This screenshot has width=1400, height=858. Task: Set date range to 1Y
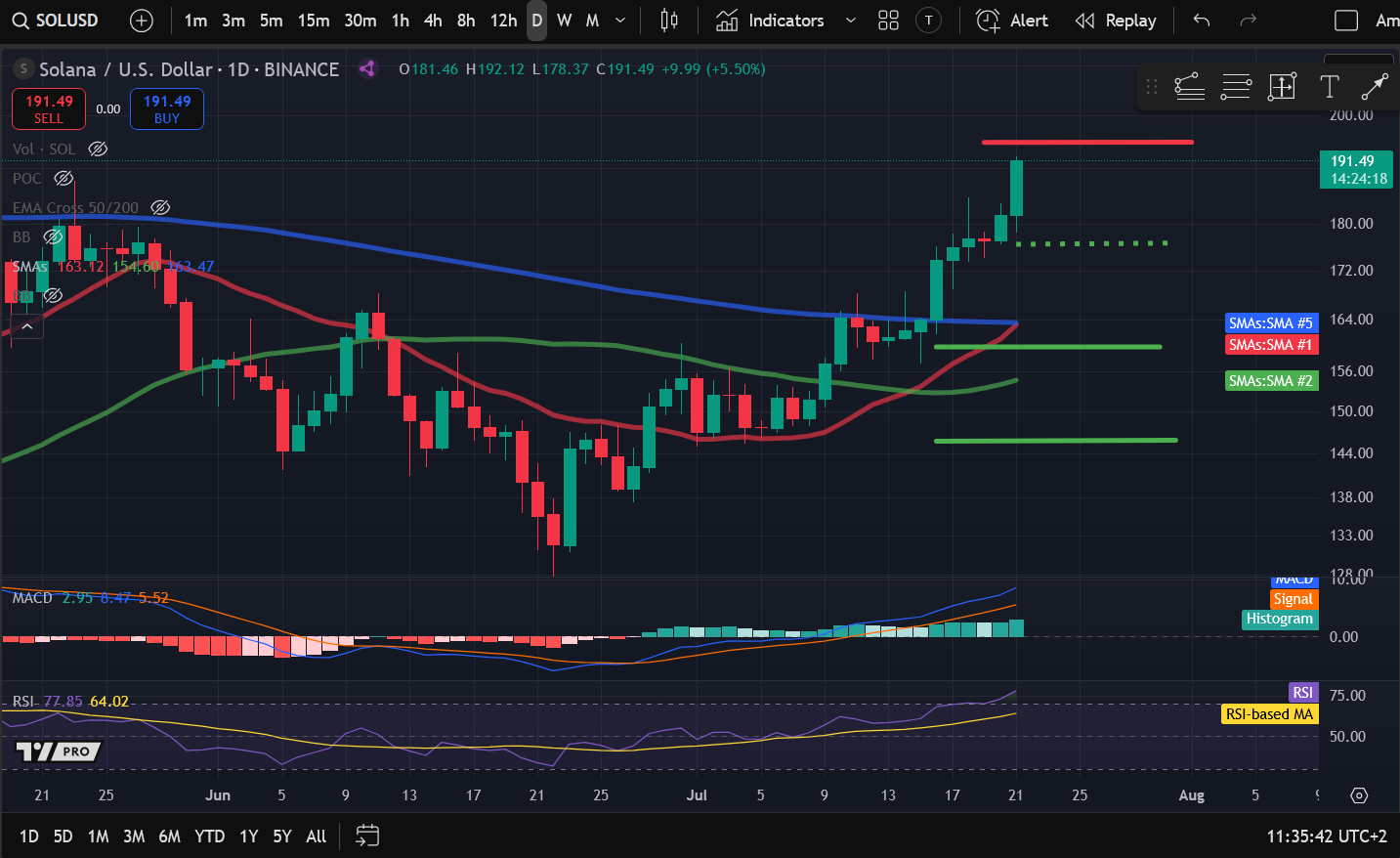(249, 836)
